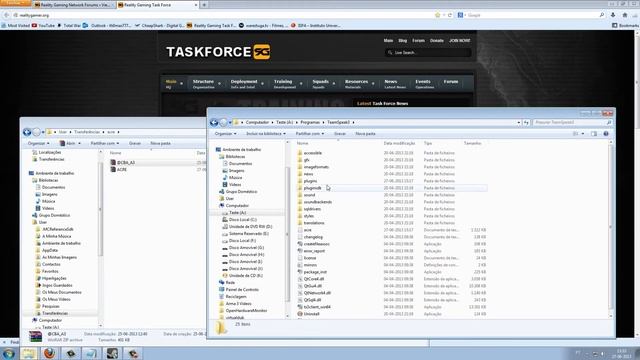Select the plugins folder
640x360 pixels.
(x=310, y=181)
